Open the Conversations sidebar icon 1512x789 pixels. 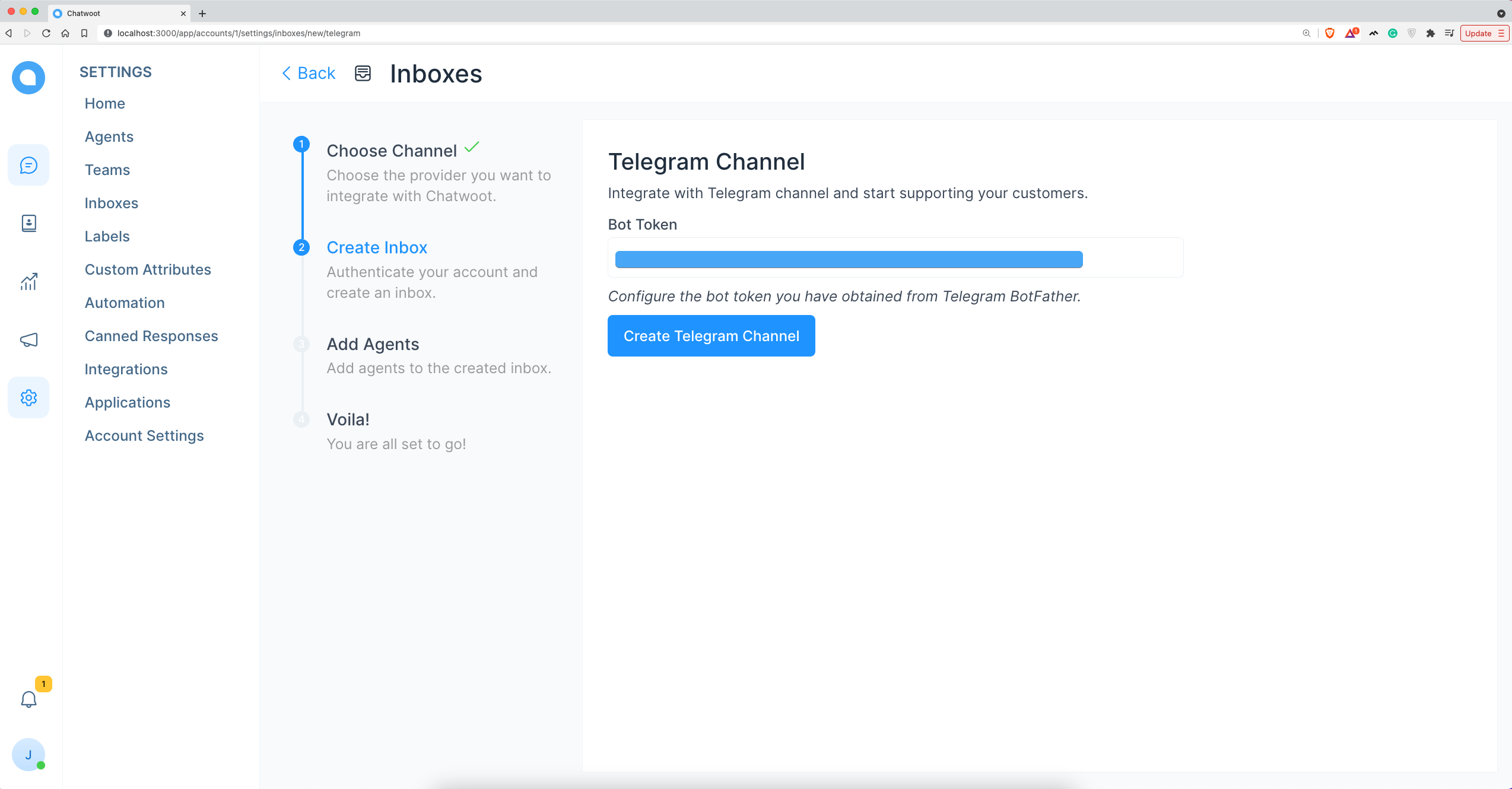(x=28, y=165)
